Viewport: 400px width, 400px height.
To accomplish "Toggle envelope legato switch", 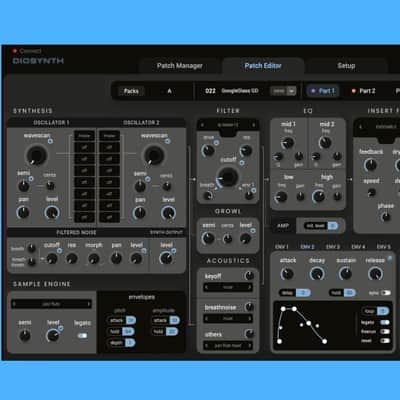I will pos(385,322).
